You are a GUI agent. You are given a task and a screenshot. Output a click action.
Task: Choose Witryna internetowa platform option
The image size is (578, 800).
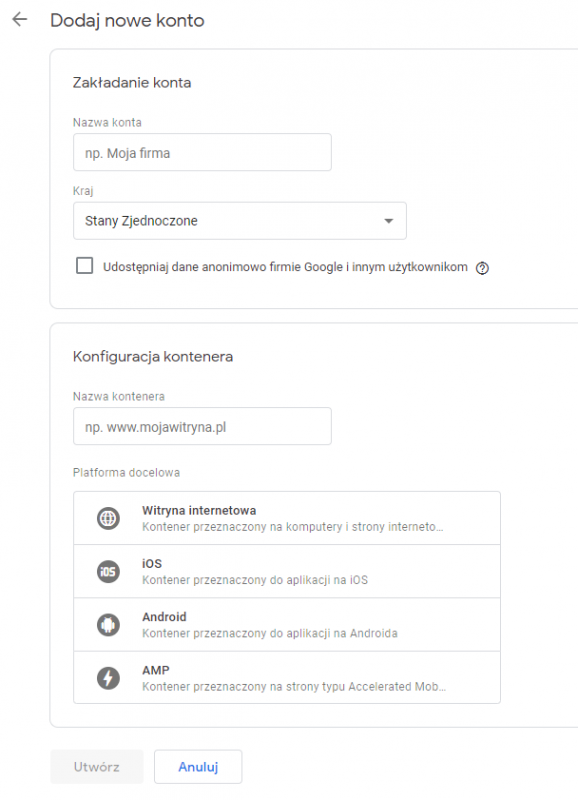[x=287, y=518]
